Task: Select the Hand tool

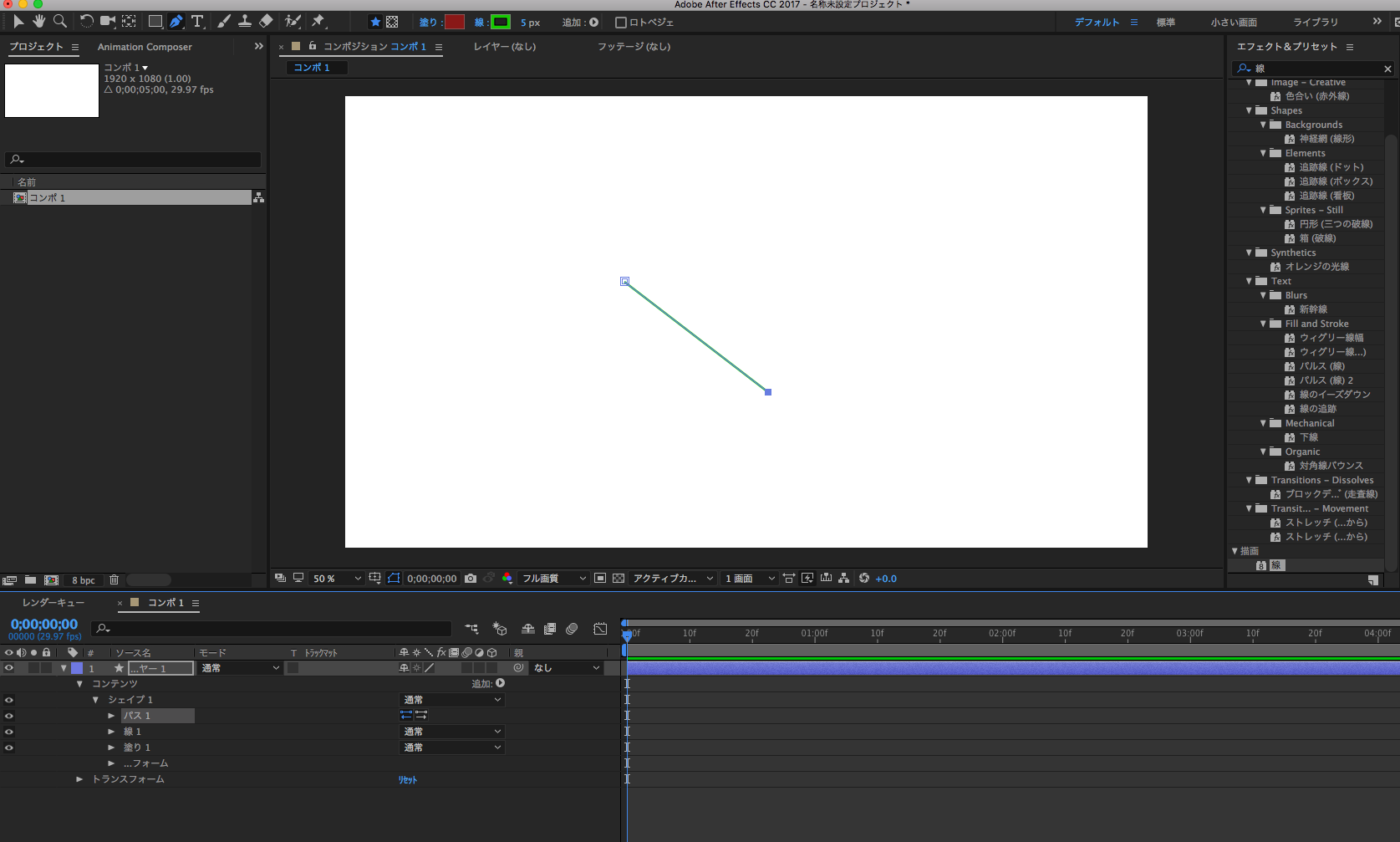Action: coord(38,21)
